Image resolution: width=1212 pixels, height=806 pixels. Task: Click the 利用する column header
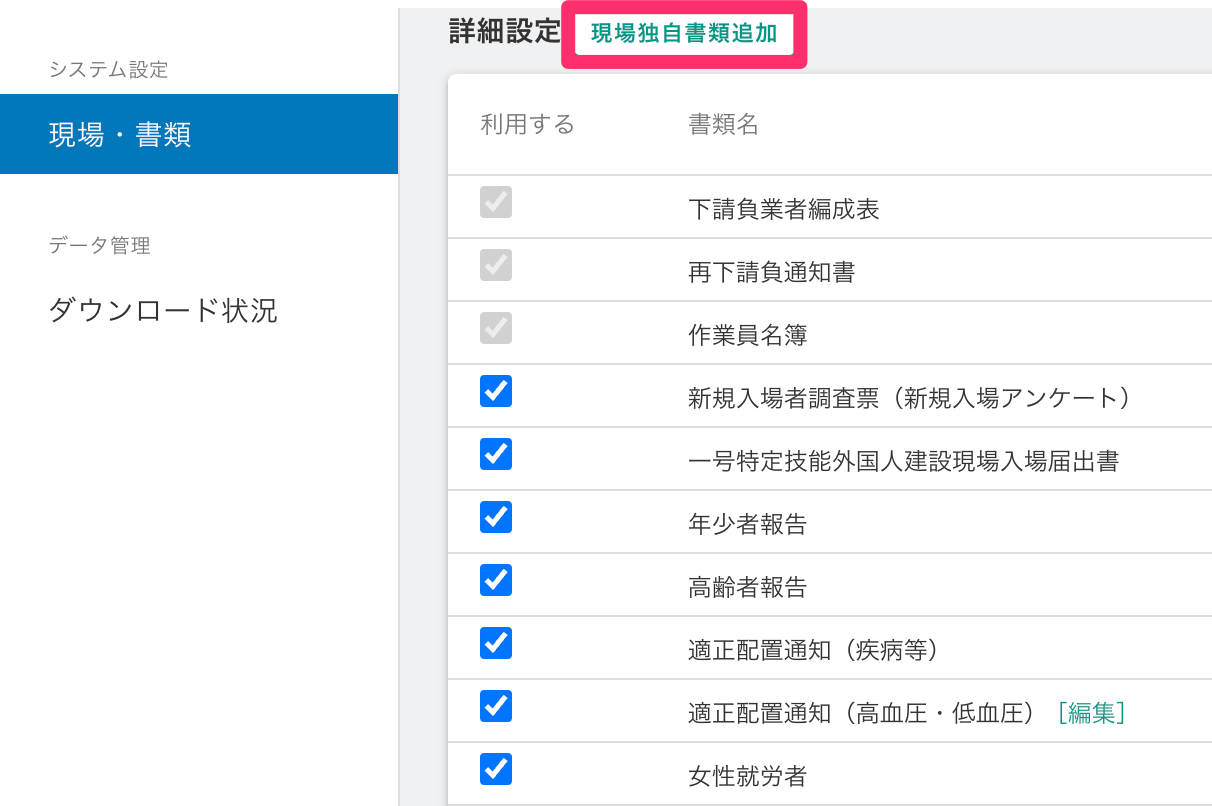click(528, 124)
